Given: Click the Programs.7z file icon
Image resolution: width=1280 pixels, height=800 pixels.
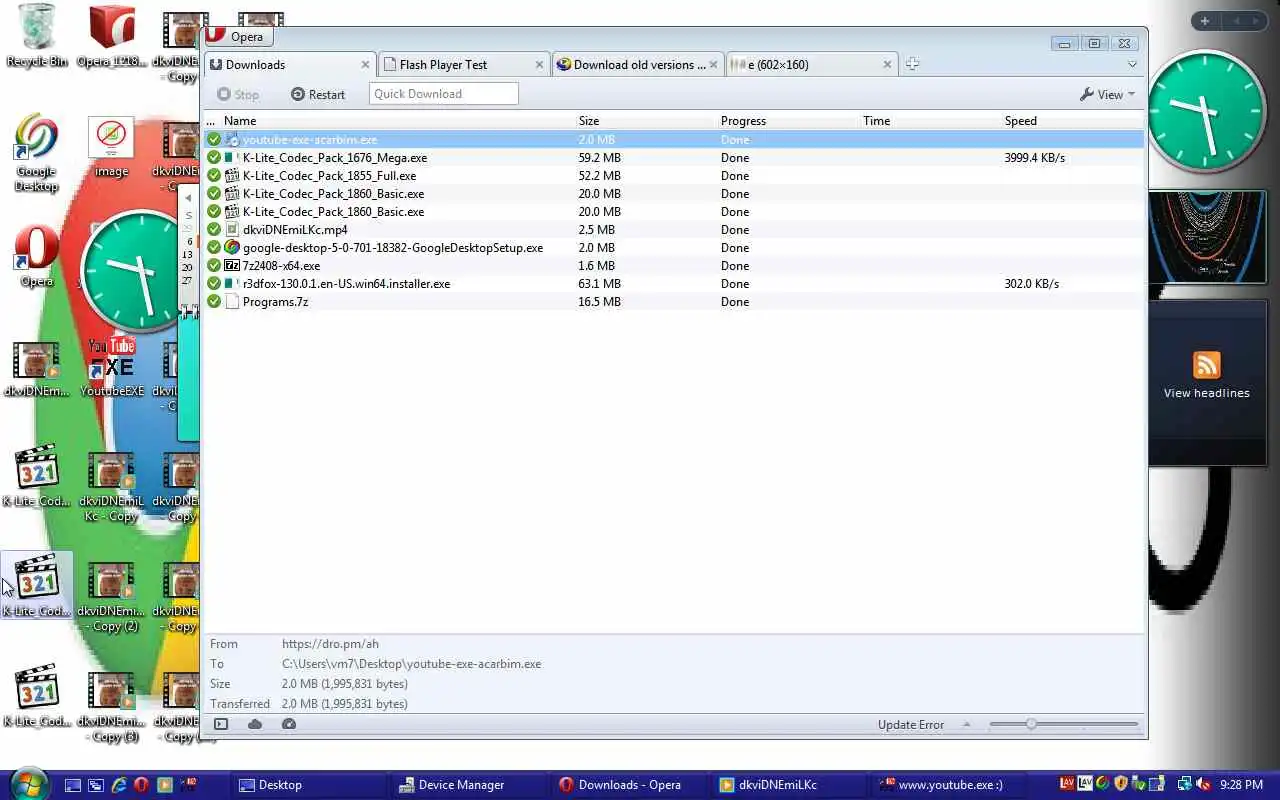Looking at the screenshot, I should click(232, 302).
